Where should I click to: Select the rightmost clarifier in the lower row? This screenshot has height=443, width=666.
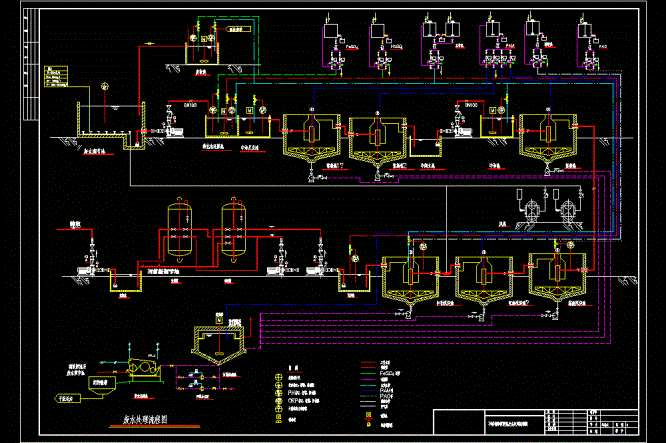(557, 279)
